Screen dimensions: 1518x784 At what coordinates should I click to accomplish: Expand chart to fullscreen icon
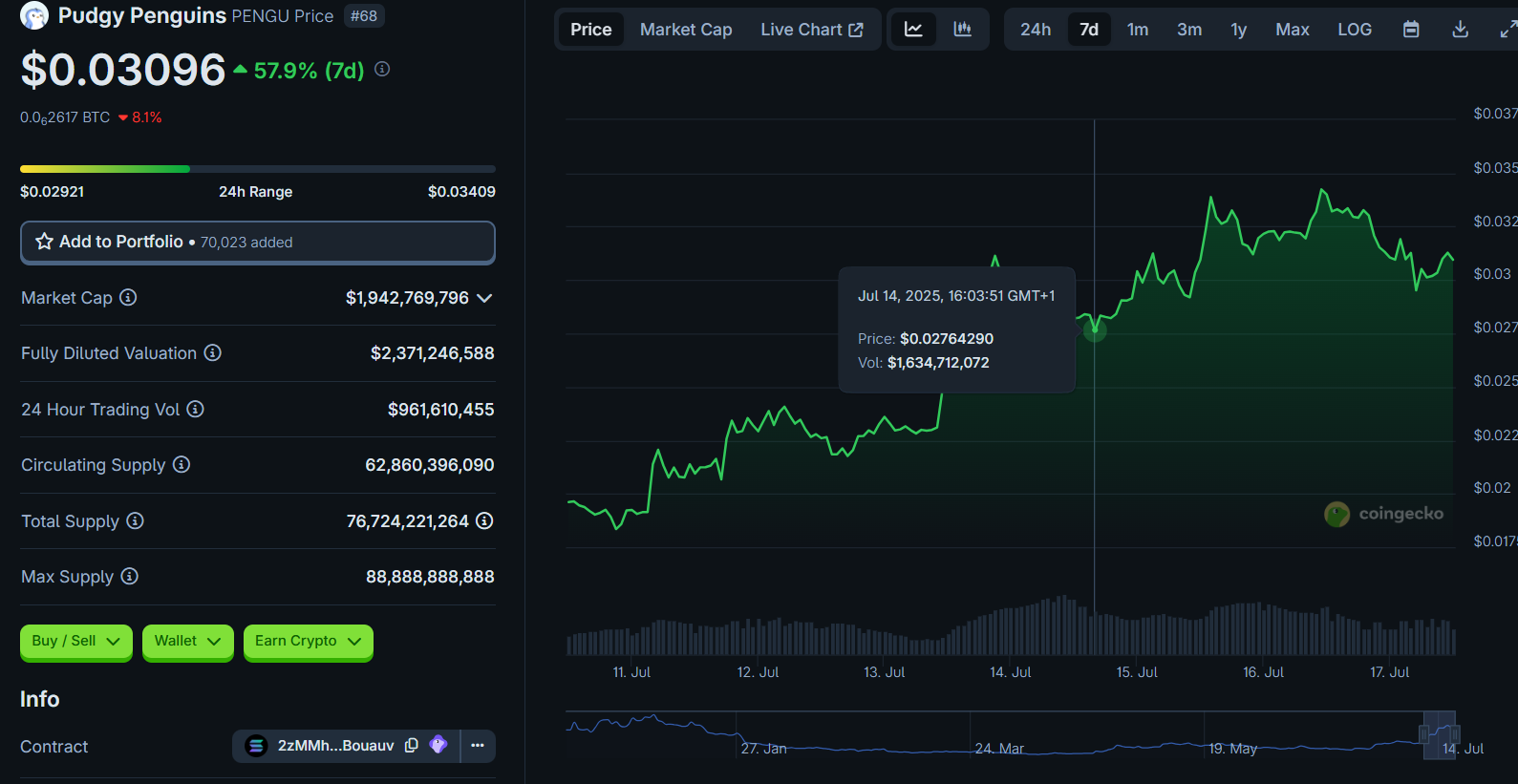point(1507,30)
